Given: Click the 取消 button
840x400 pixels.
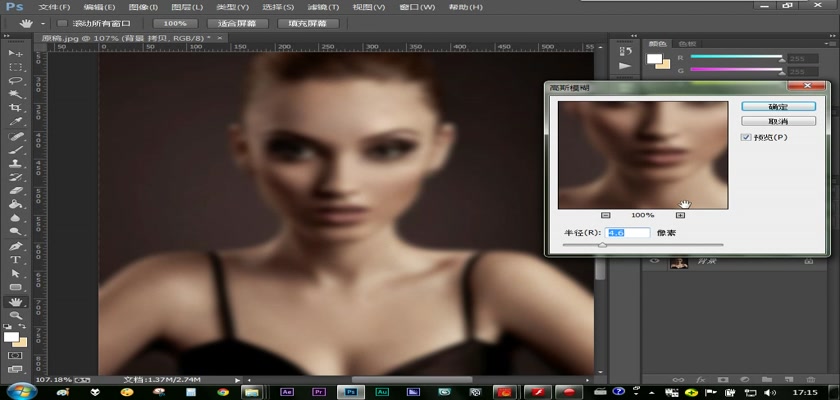Looking at the screenshot, I should point(778,122).
